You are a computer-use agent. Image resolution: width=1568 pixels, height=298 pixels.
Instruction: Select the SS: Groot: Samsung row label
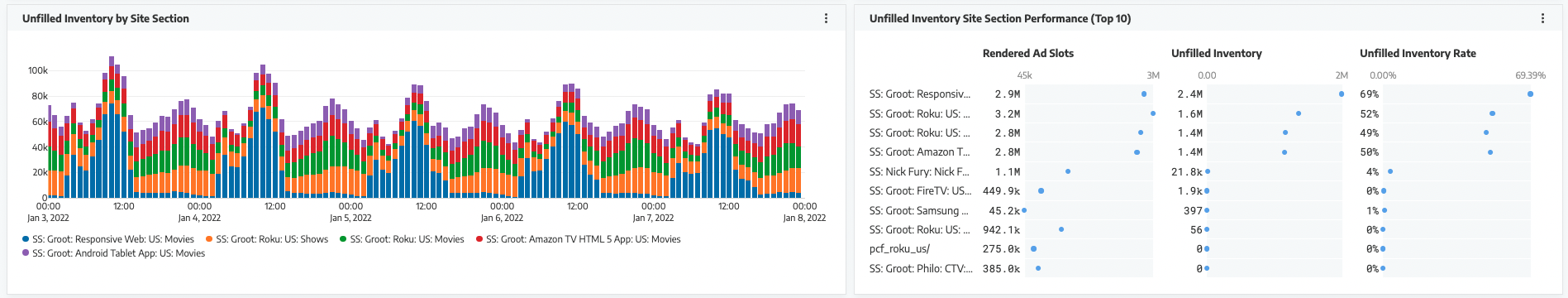tap(918, 210)
